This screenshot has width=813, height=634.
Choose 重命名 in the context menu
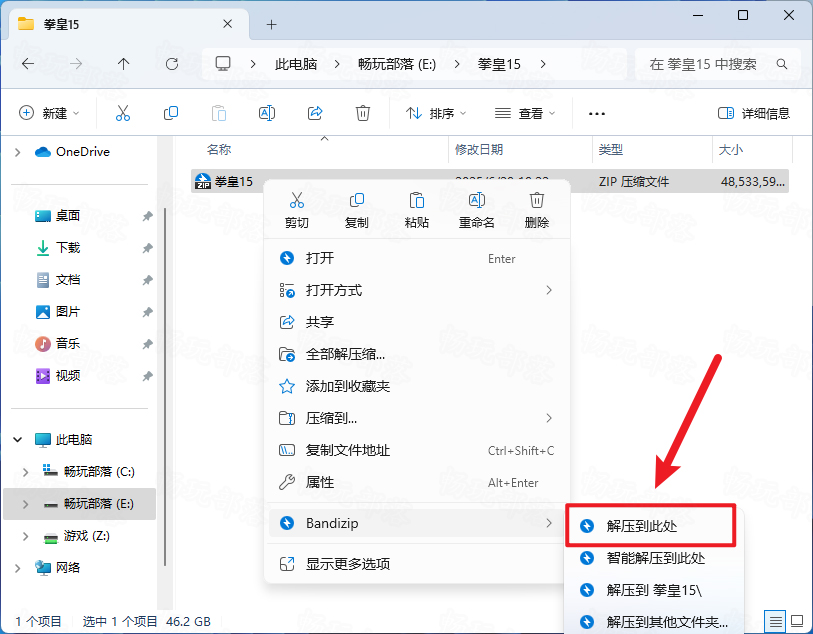click(476, 210)
